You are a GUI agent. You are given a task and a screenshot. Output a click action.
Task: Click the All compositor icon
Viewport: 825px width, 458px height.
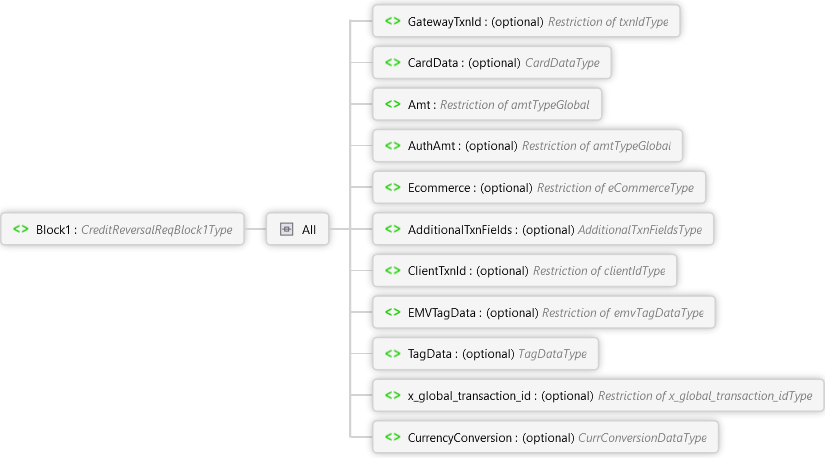[287, 229]
